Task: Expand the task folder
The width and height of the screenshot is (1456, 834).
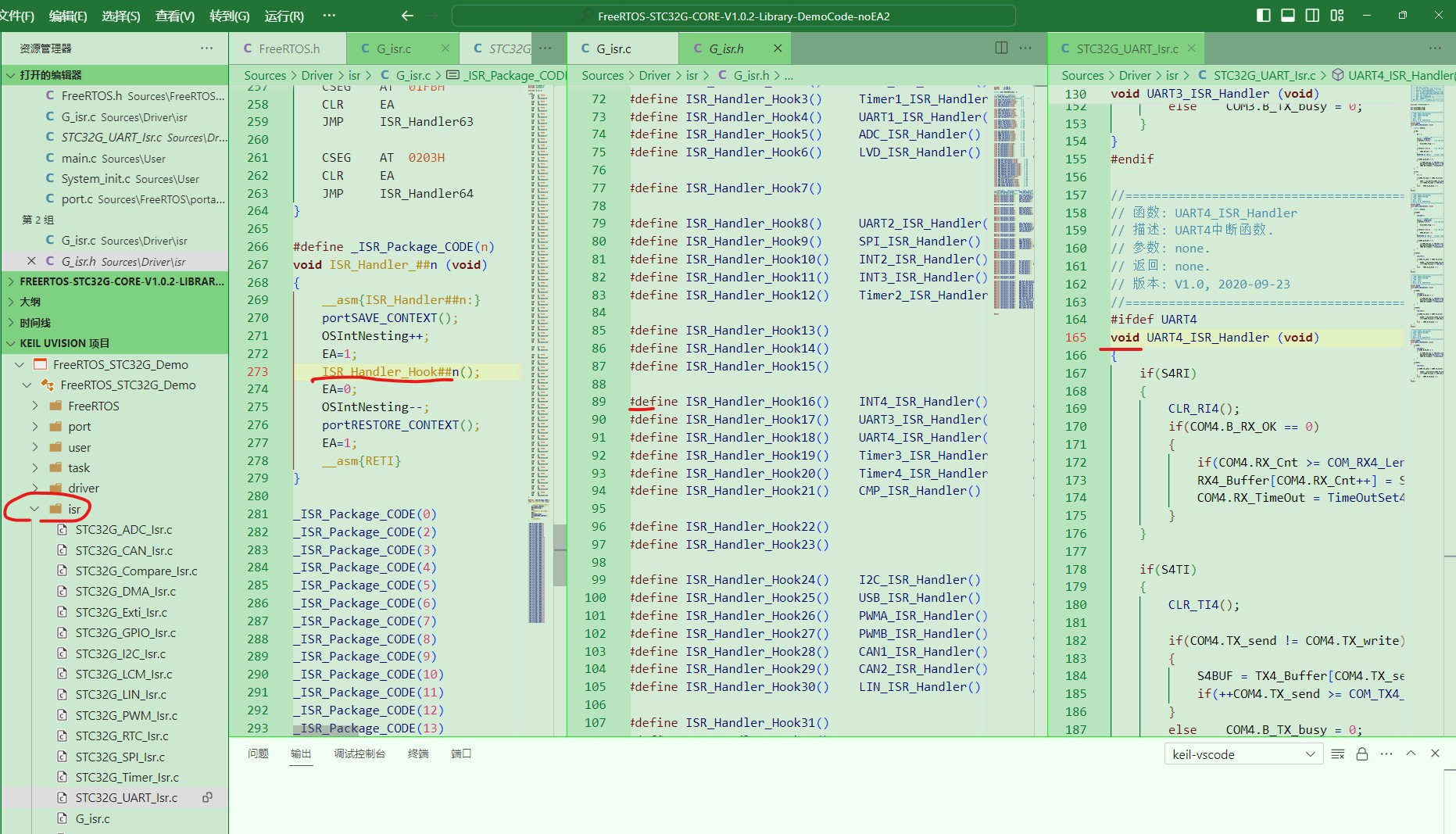Action: point(34,467)
